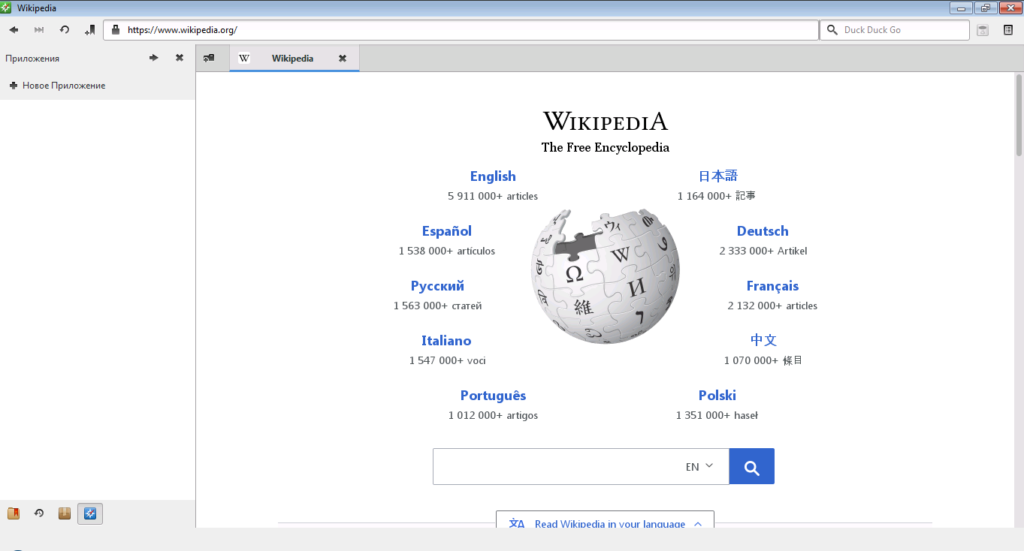Click the '1 164 000+ 記事' text
1024x551 pixels.
(x=716, y=196)
